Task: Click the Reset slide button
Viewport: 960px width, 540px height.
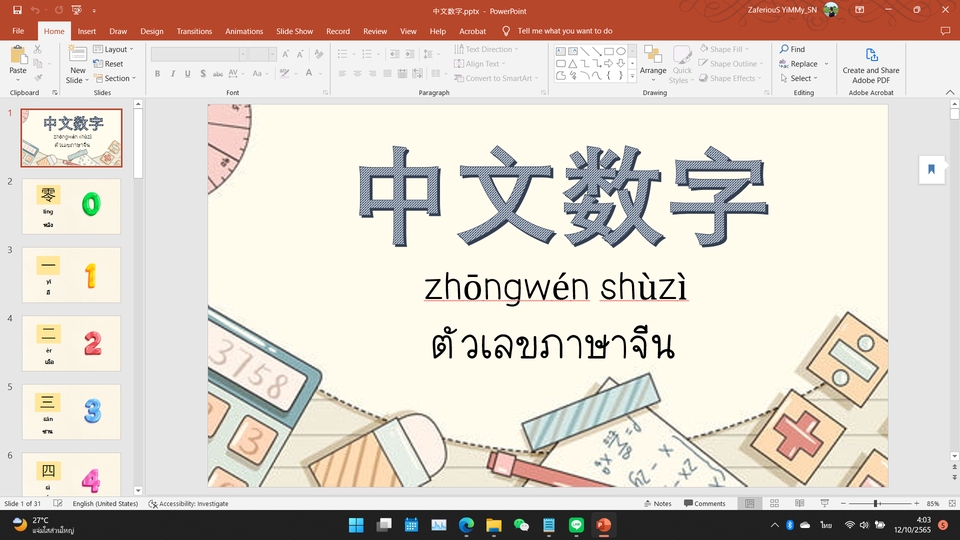Action: click(x=108, y=64)
